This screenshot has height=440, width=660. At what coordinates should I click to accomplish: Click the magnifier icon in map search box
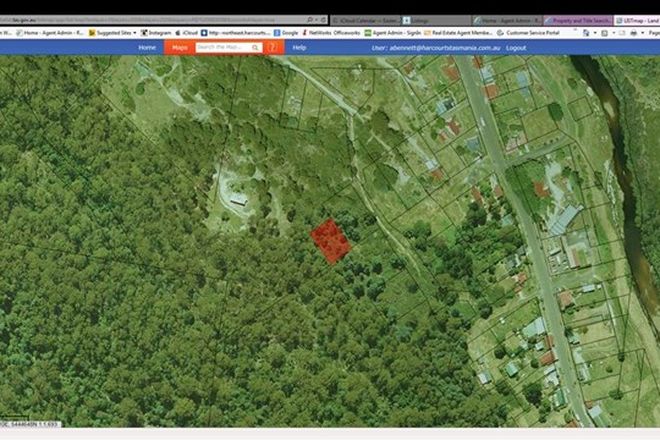[x=255, y=47]
